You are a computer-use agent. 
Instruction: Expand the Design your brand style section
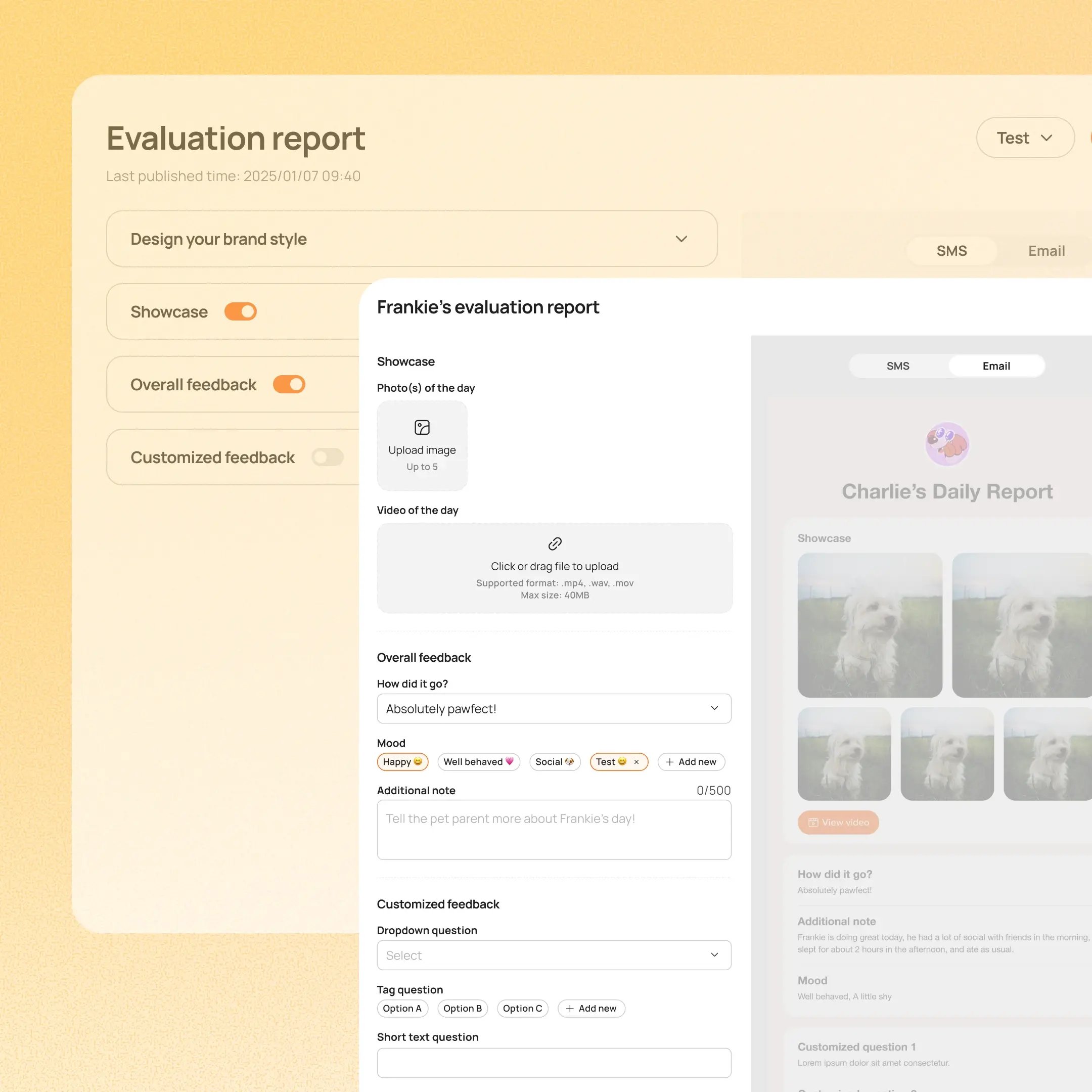coord(412,239)
